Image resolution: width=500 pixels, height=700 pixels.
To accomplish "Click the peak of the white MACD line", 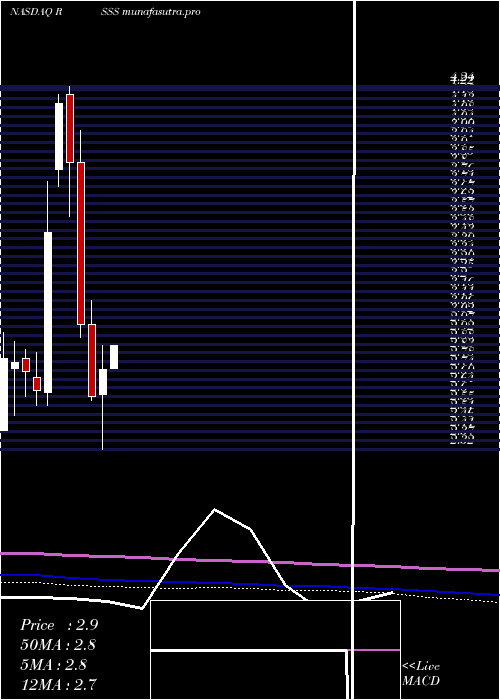I will [x=215, y=509].
